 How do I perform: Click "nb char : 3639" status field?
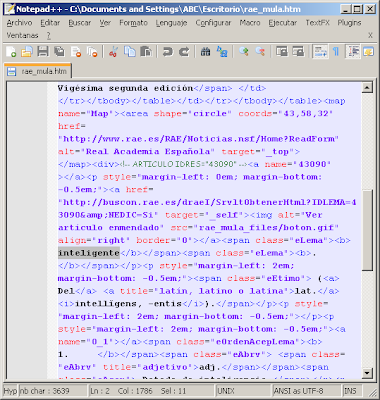(53, 391)
